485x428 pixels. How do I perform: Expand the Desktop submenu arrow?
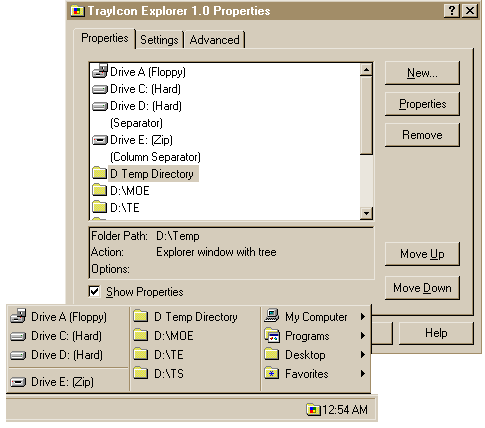coord(363,355)
